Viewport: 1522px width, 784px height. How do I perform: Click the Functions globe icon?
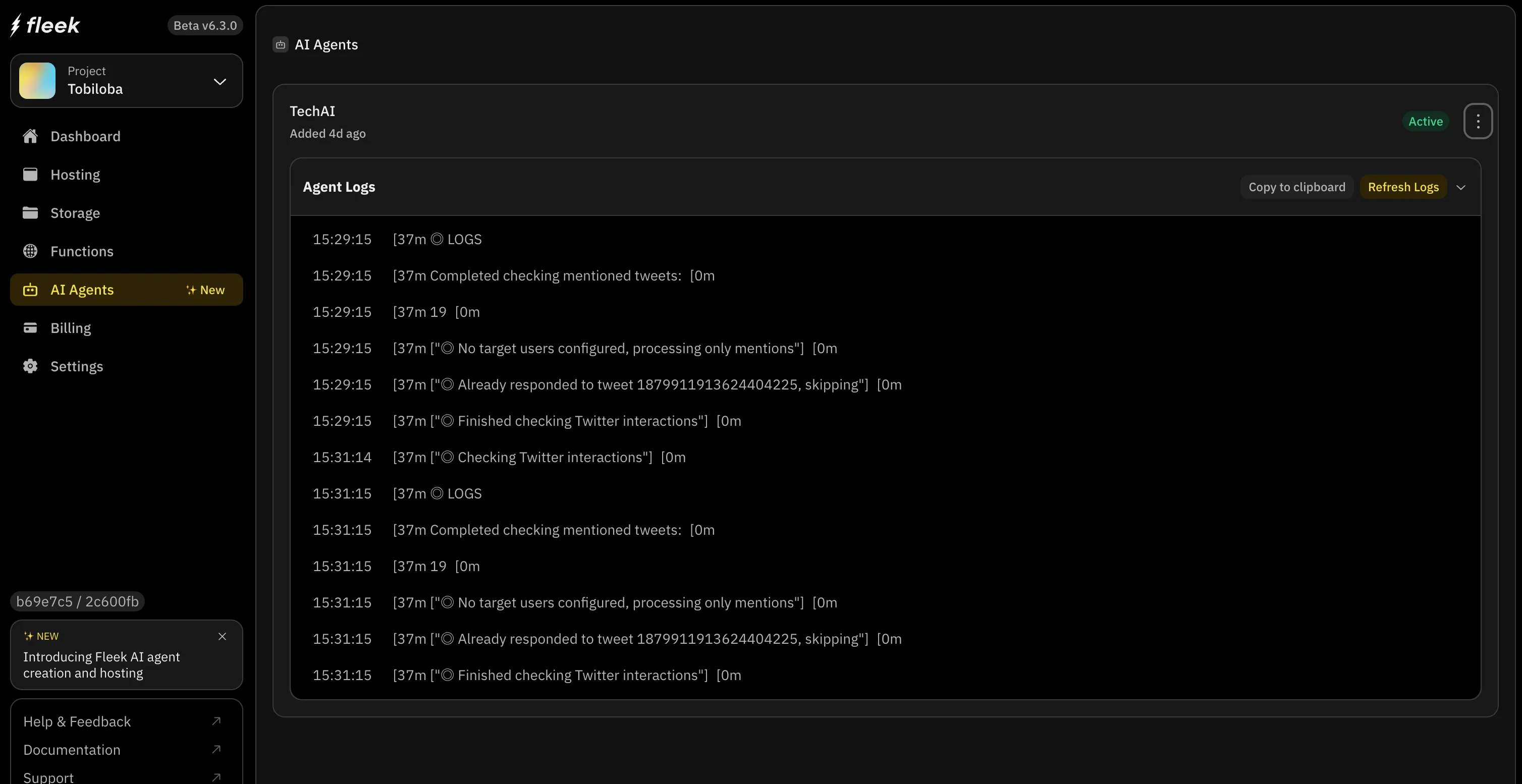tap(30, 251)
